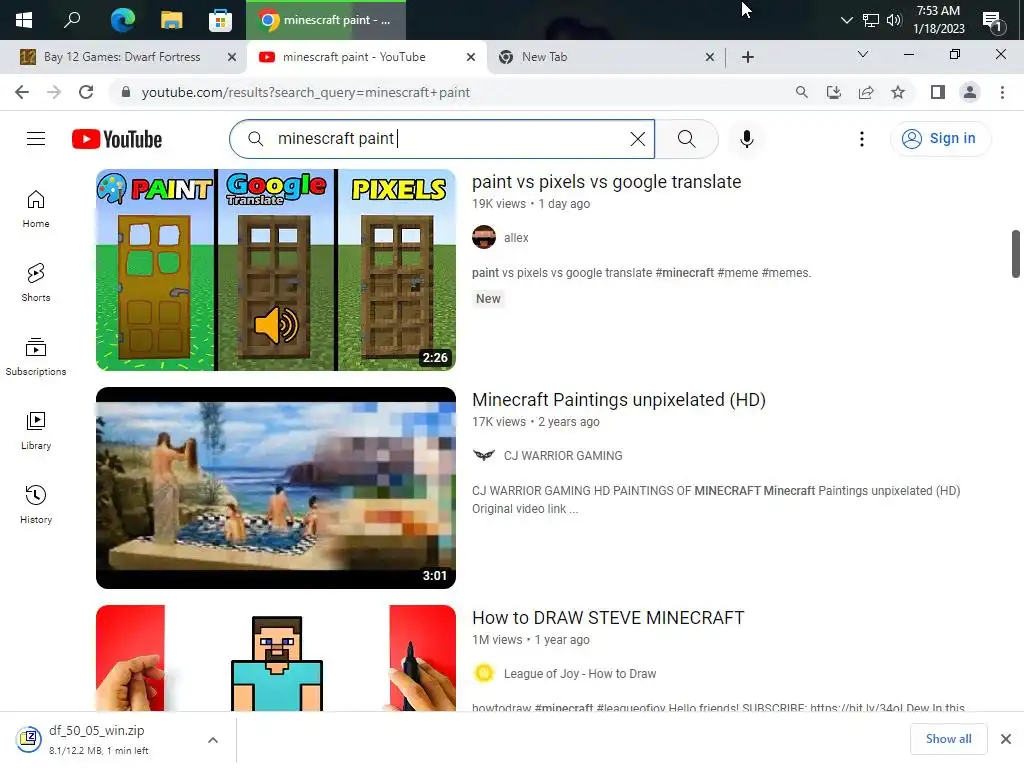Switch to the Bay 12 Games: Dwarf Fortress tab
Image resolution: width=1024 pixels, height=768 pixels.
point(123,57)
